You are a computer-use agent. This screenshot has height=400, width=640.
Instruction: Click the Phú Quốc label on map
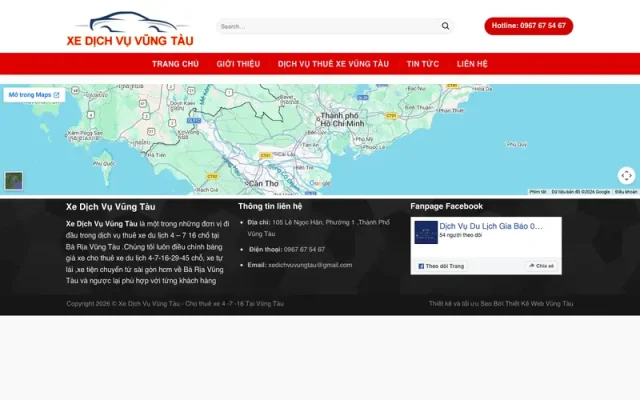tap(104, 163)
